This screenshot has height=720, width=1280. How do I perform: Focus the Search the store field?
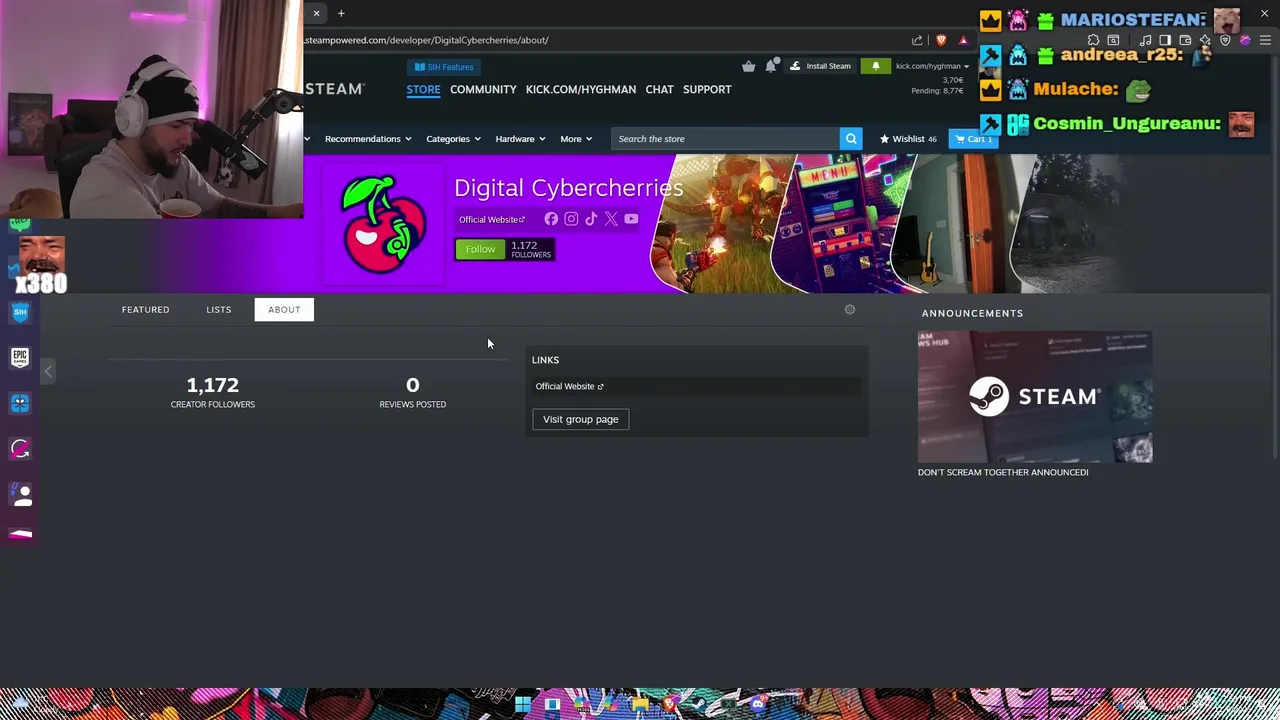click(725, 139)
